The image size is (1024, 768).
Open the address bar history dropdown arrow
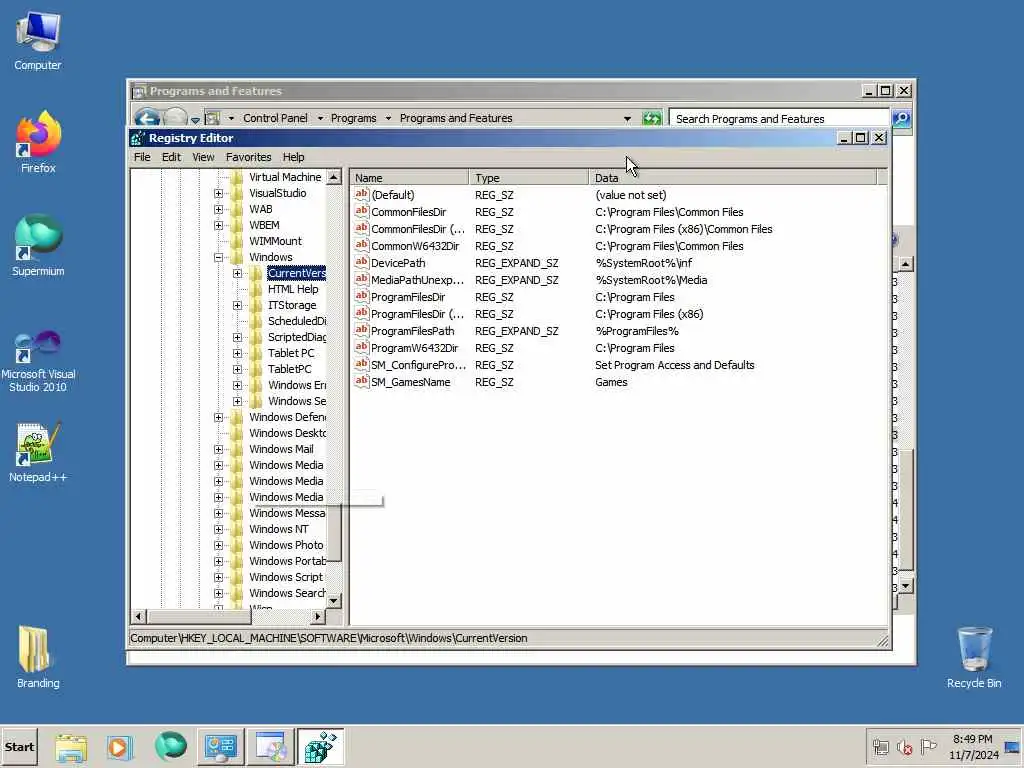click(x=627, y=119)
